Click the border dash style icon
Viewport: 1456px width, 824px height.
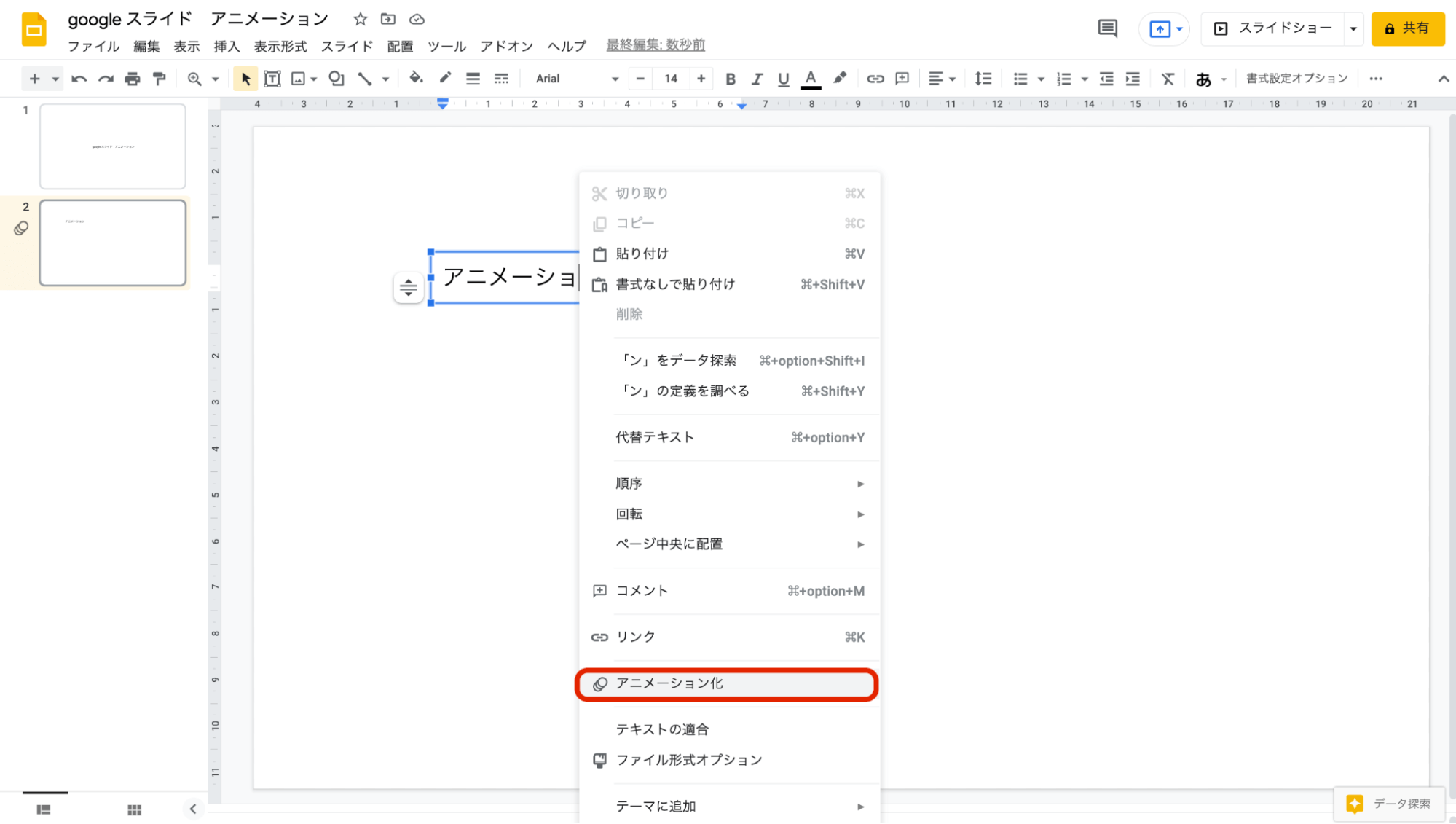[x=502, y=79]
